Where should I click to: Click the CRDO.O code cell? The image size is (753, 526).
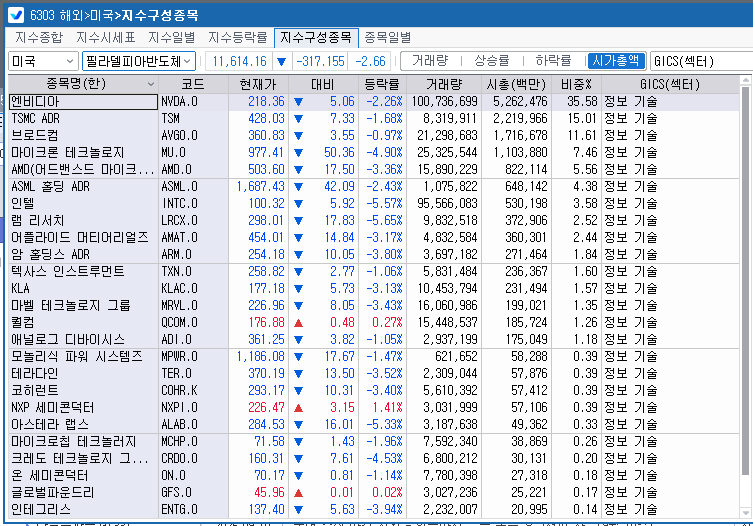tap(193, 459)
